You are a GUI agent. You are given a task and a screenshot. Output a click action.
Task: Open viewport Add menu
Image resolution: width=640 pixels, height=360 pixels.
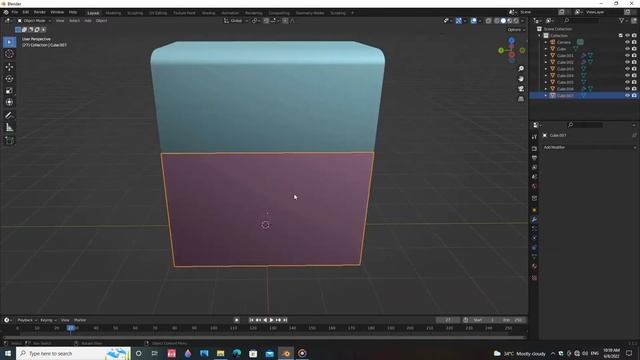[x=88, y=21]
